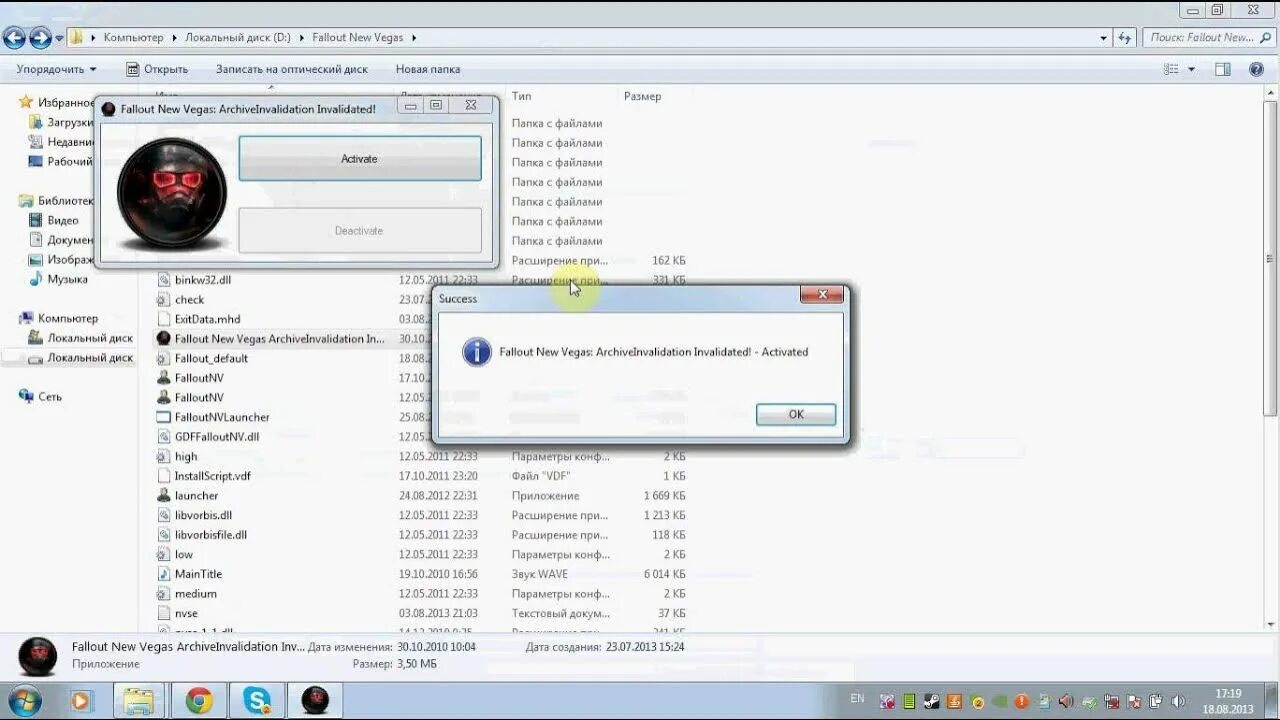The width and height of the screenshot is (1280, 720).
Task: Select Локальный диск (D:) in the breadcrumb
Action: [x=238, y=38]
